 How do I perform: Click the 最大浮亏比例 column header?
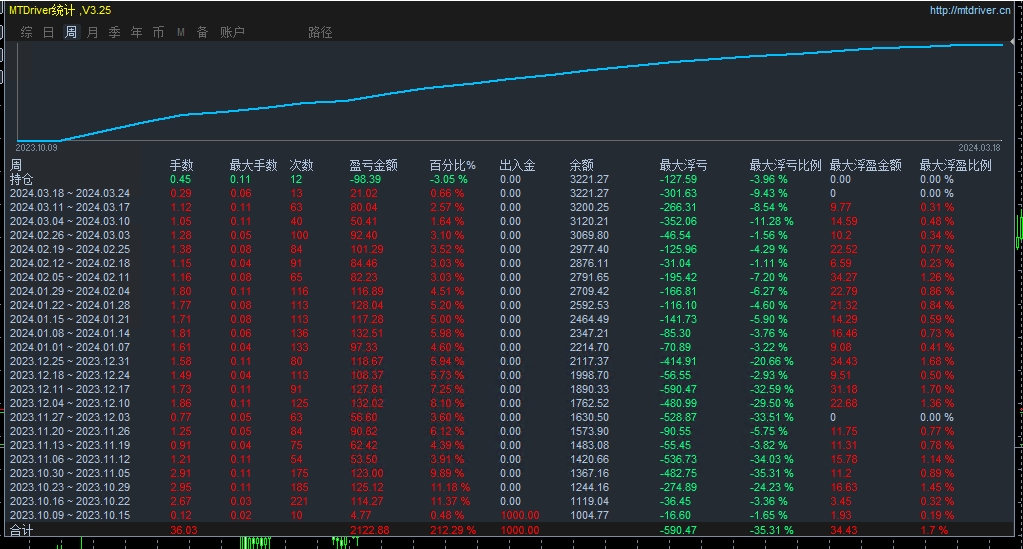(x=785, y=165)
